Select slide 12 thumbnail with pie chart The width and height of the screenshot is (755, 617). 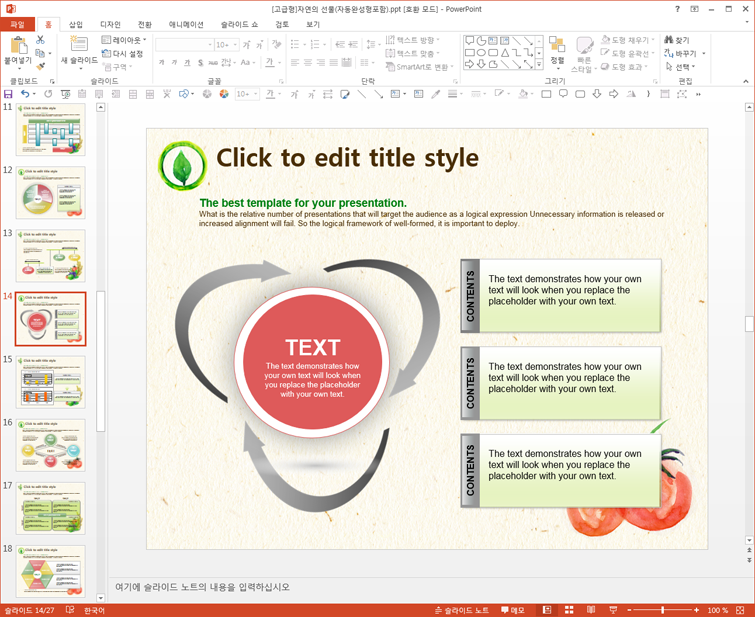coord(51,193)
